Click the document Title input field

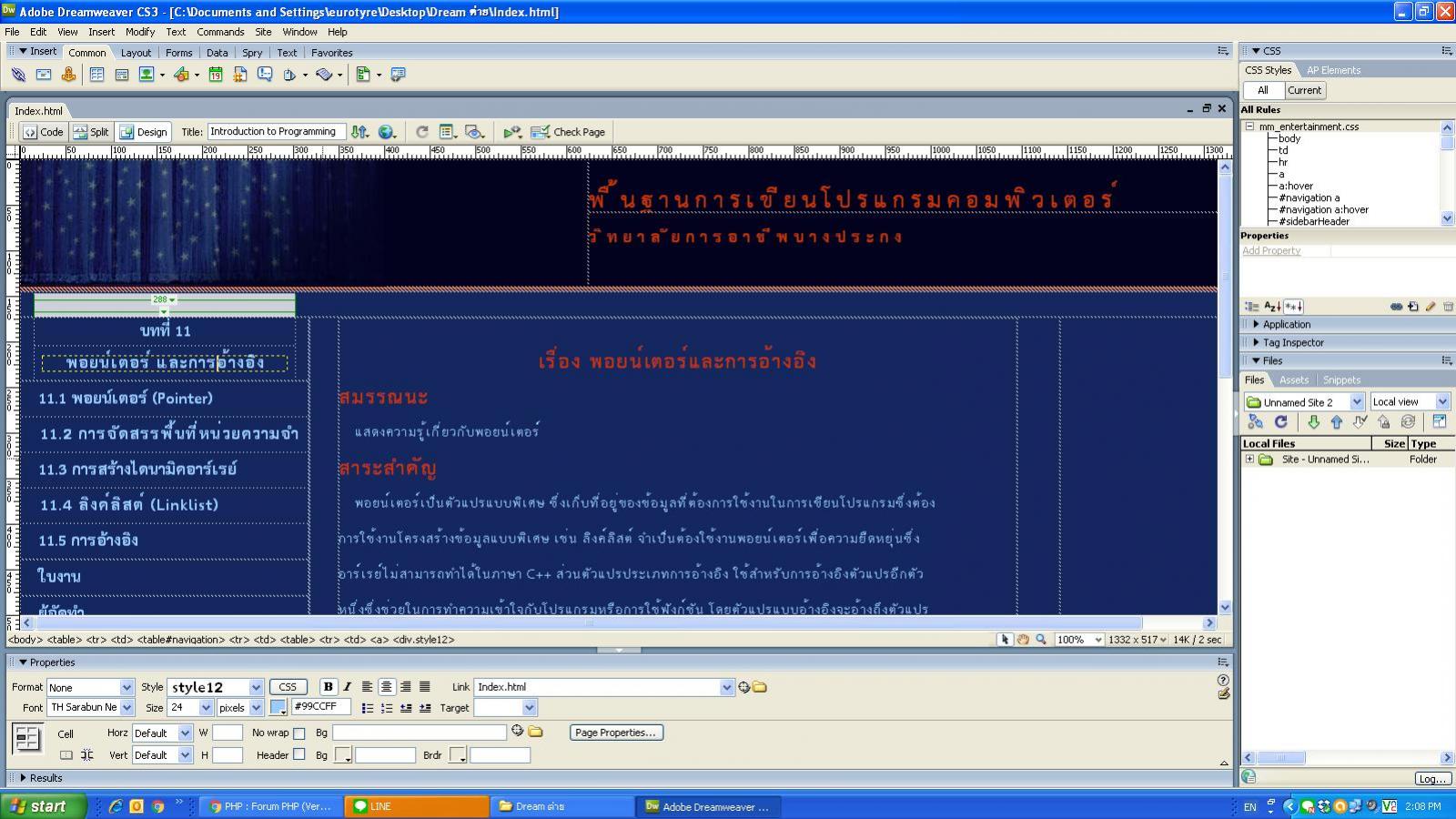(277, 132)
